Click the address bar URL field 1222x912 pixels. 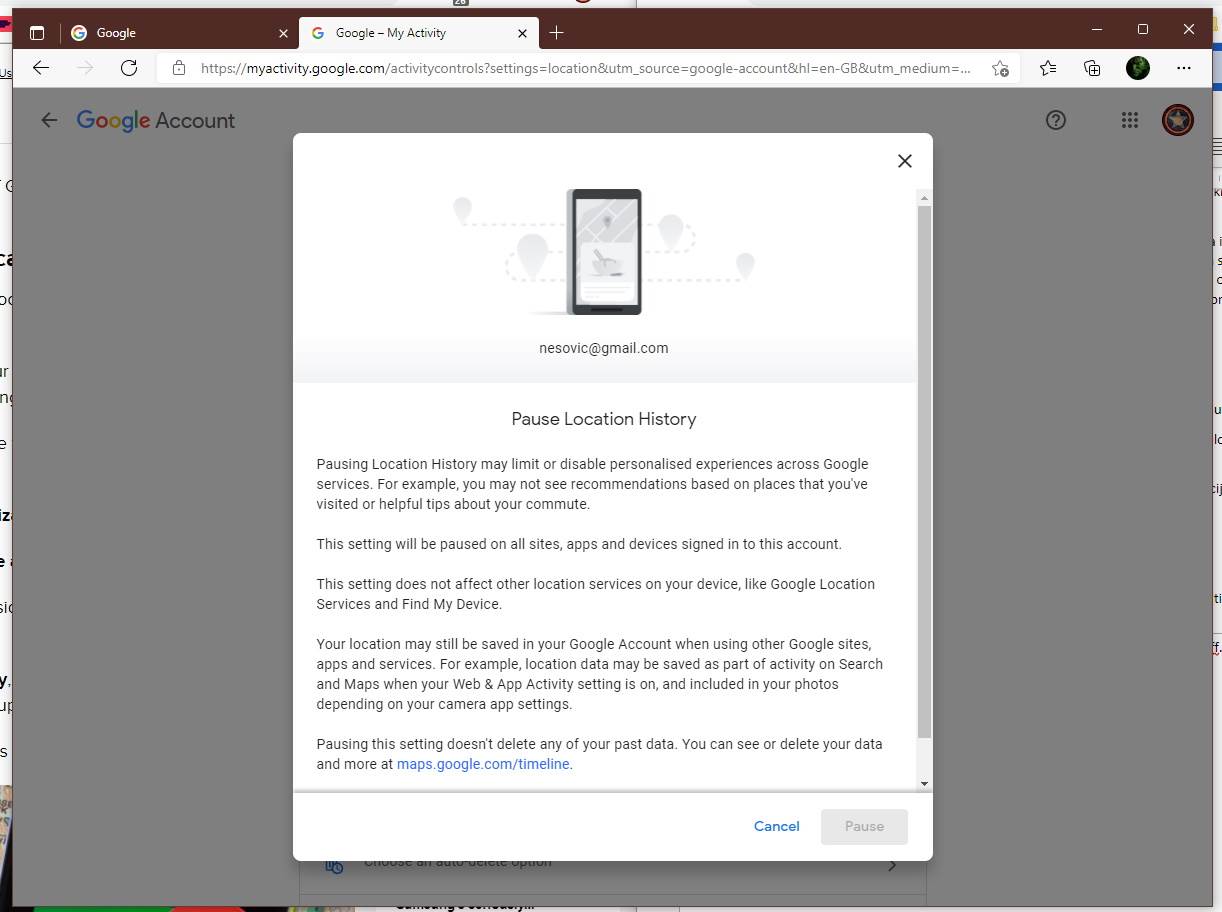[x=585, y=68]
